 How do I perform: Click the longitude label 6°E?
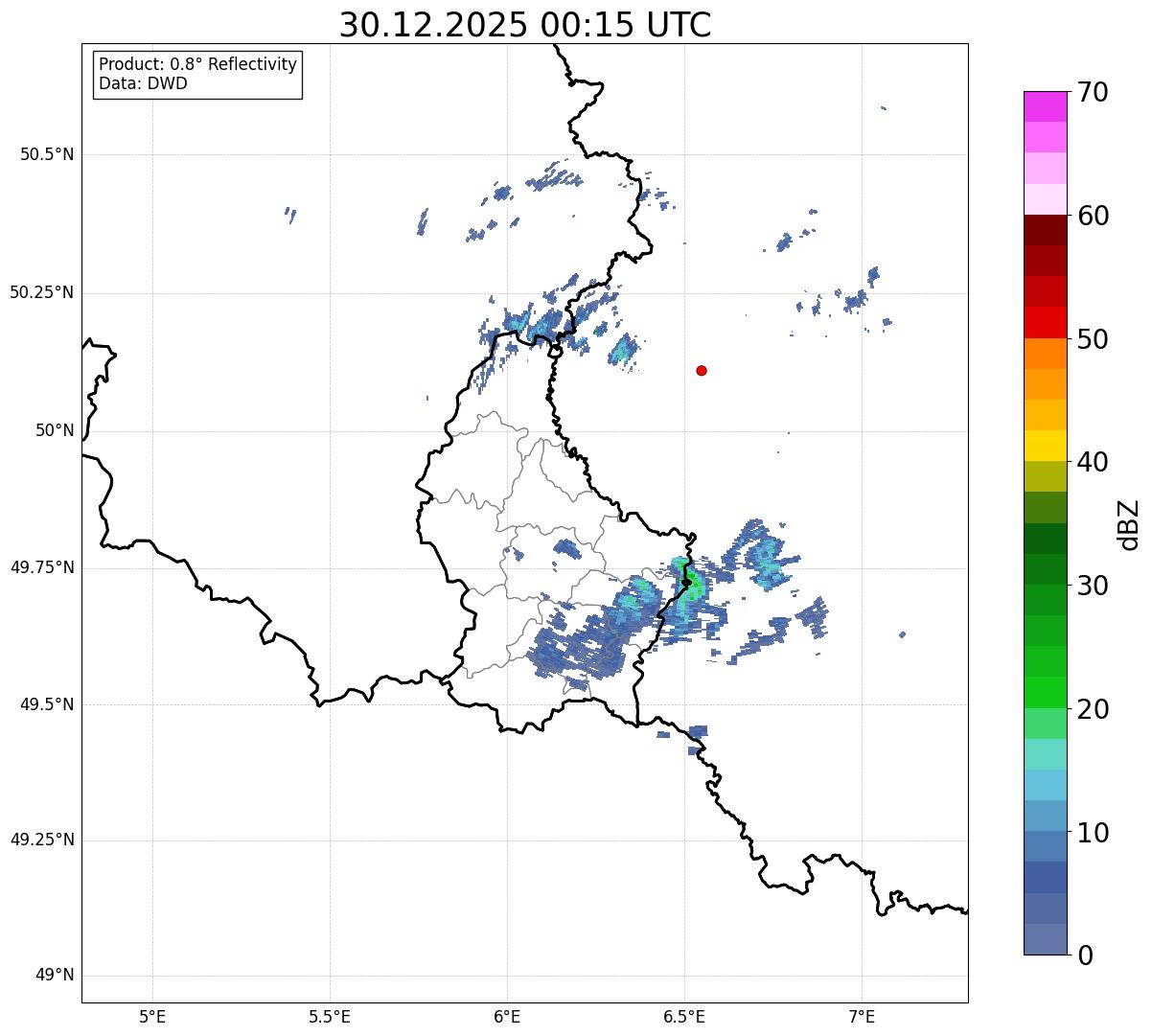pyautogui.click(x=507, y=1016)
